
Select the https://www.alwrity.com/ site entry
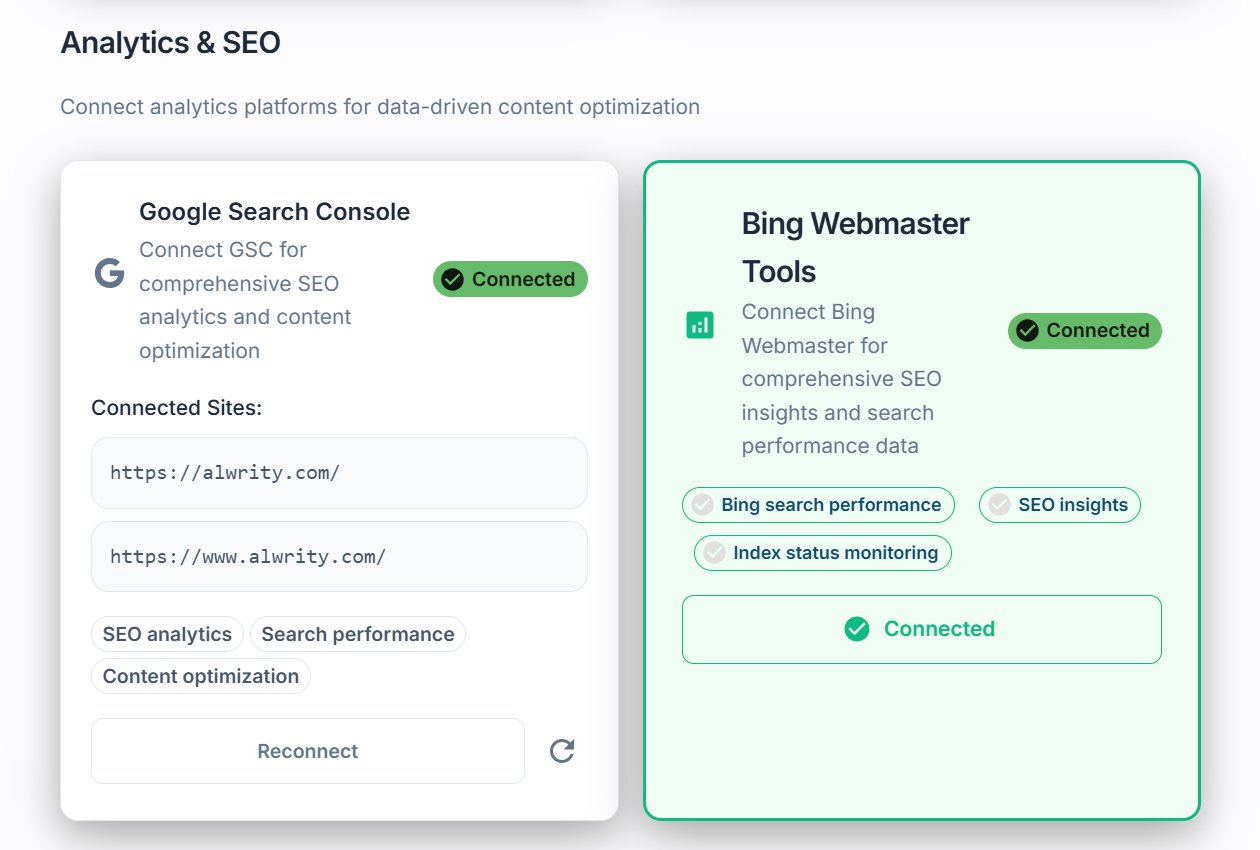(339, 556)
